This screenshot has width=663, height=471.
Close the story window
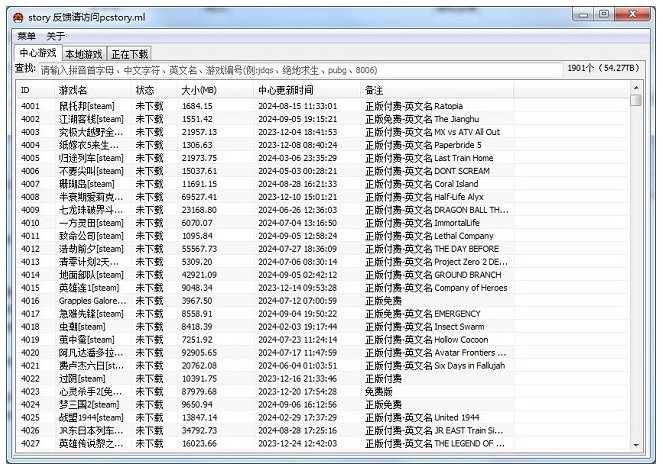(x=632, y=14)
